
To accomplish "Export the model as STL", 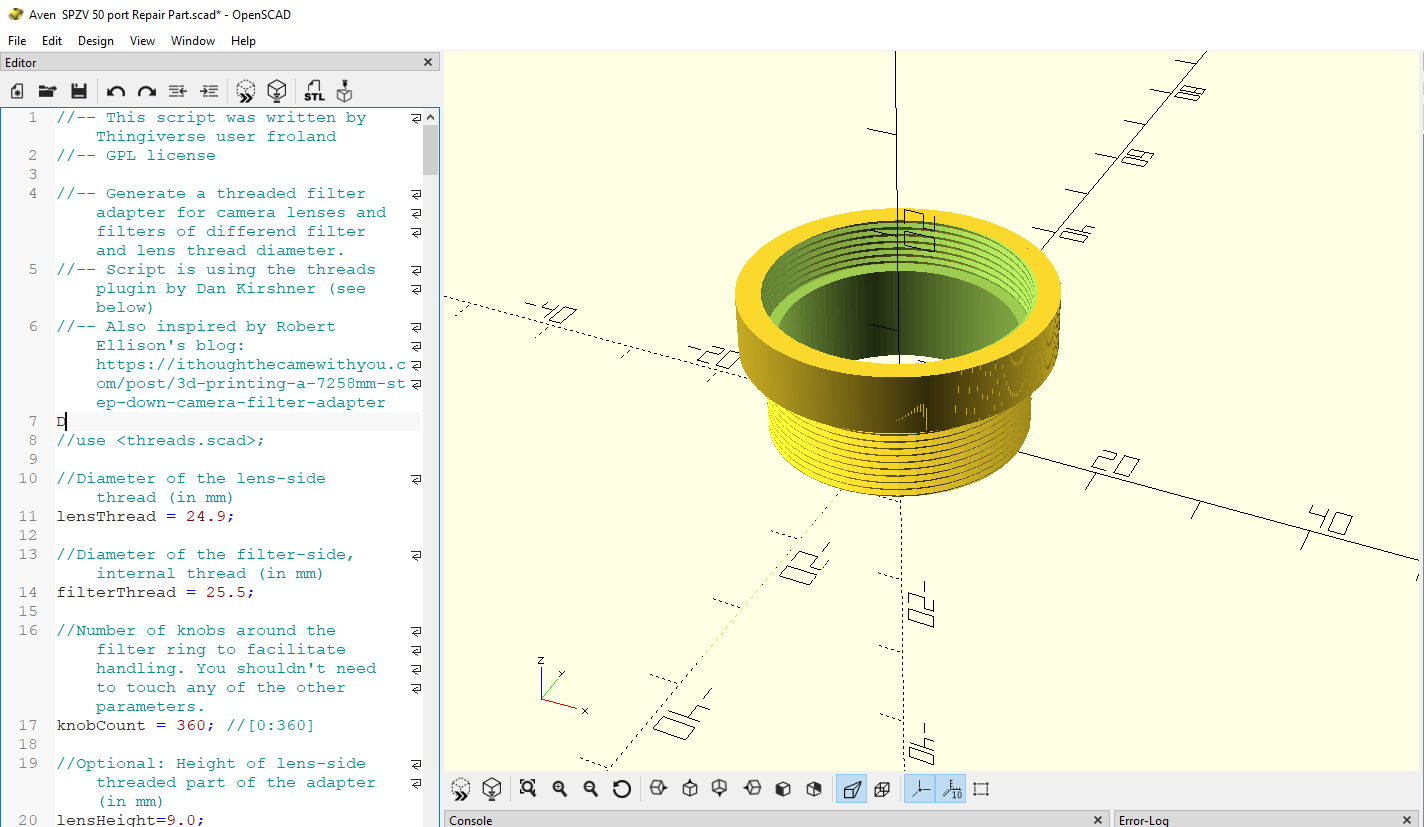I will (314, 91).
